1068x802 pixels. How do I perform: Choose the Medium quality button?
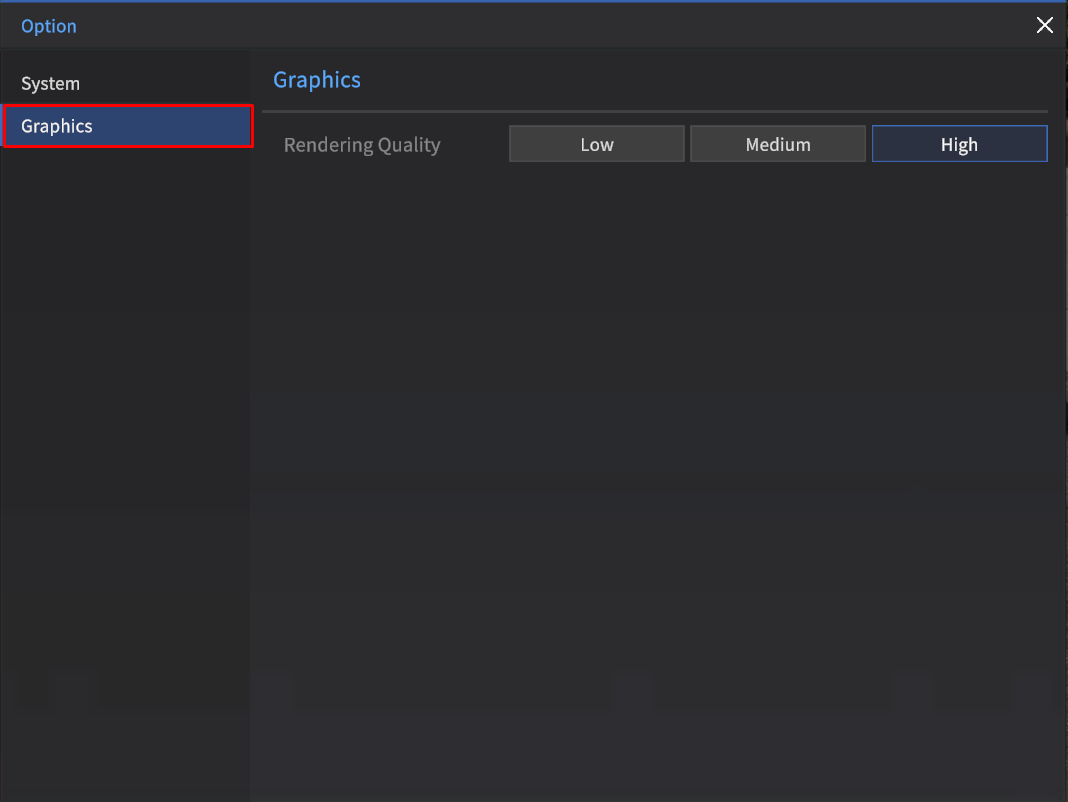[777, 144]
